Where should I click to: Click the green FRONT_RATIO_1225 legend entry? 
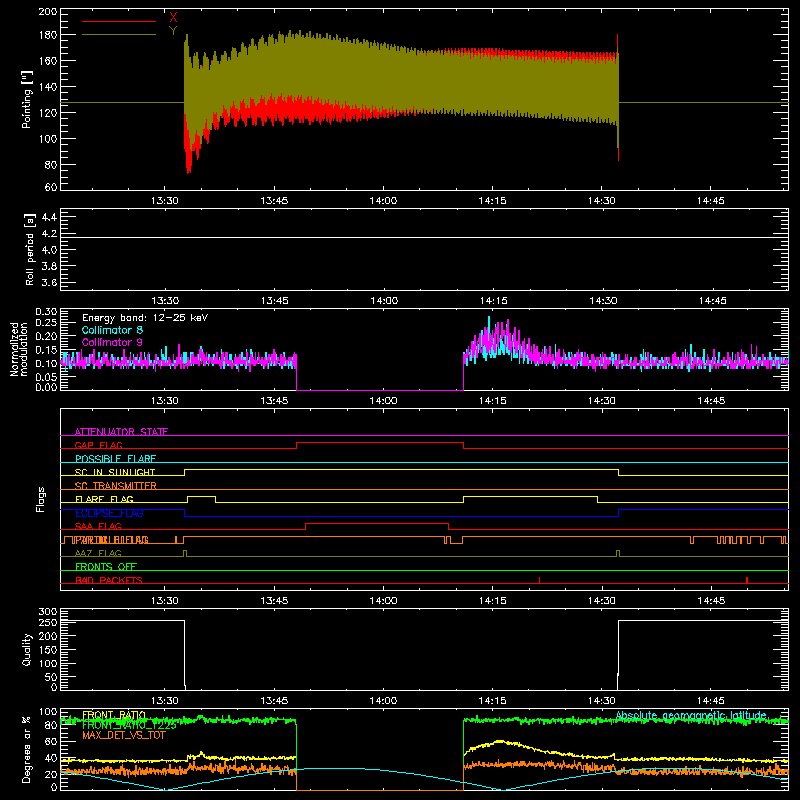[129, 725]
